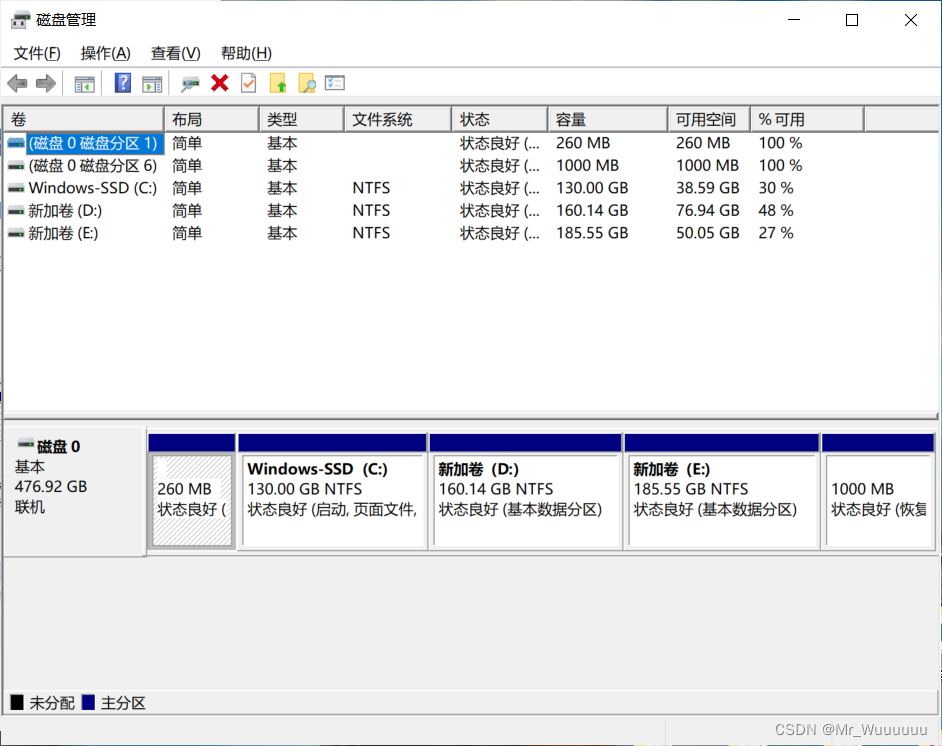Select the 260 MB partition block

192,491
